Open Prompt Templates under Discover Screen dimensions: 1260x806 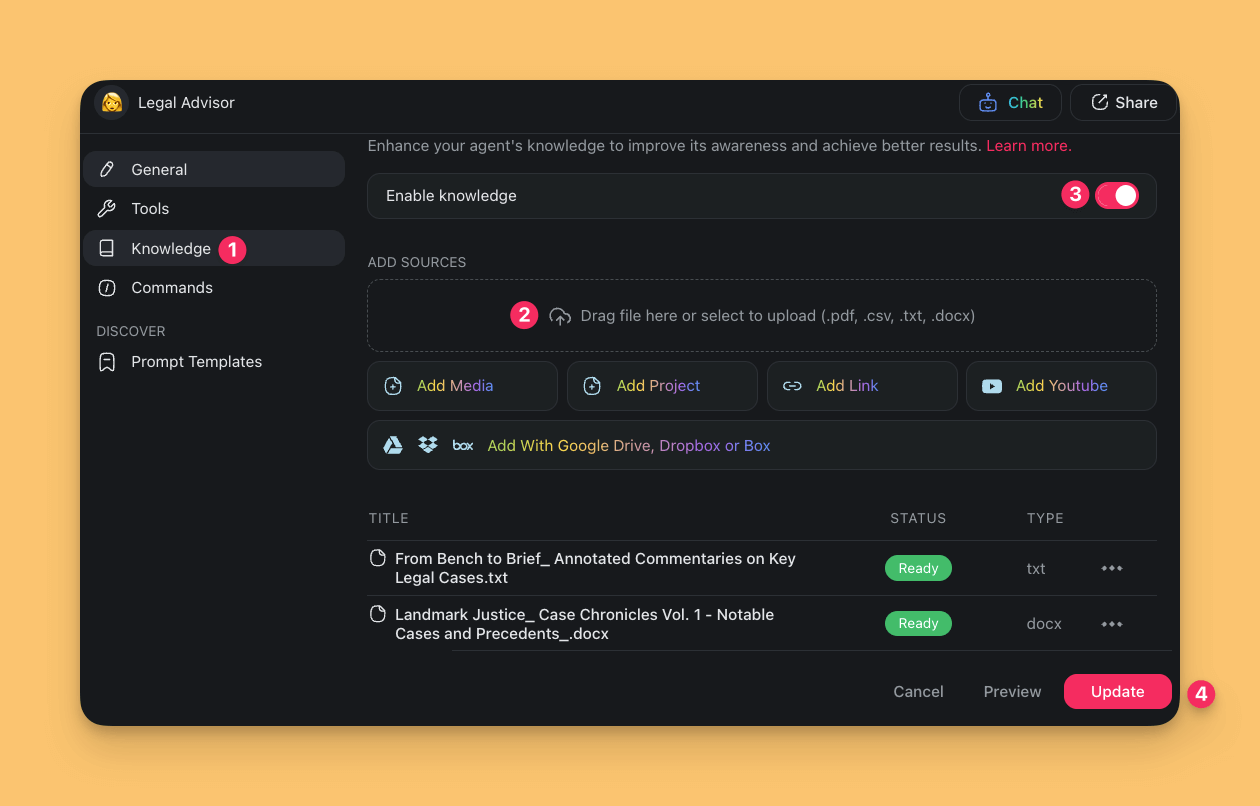pos(196,362)
